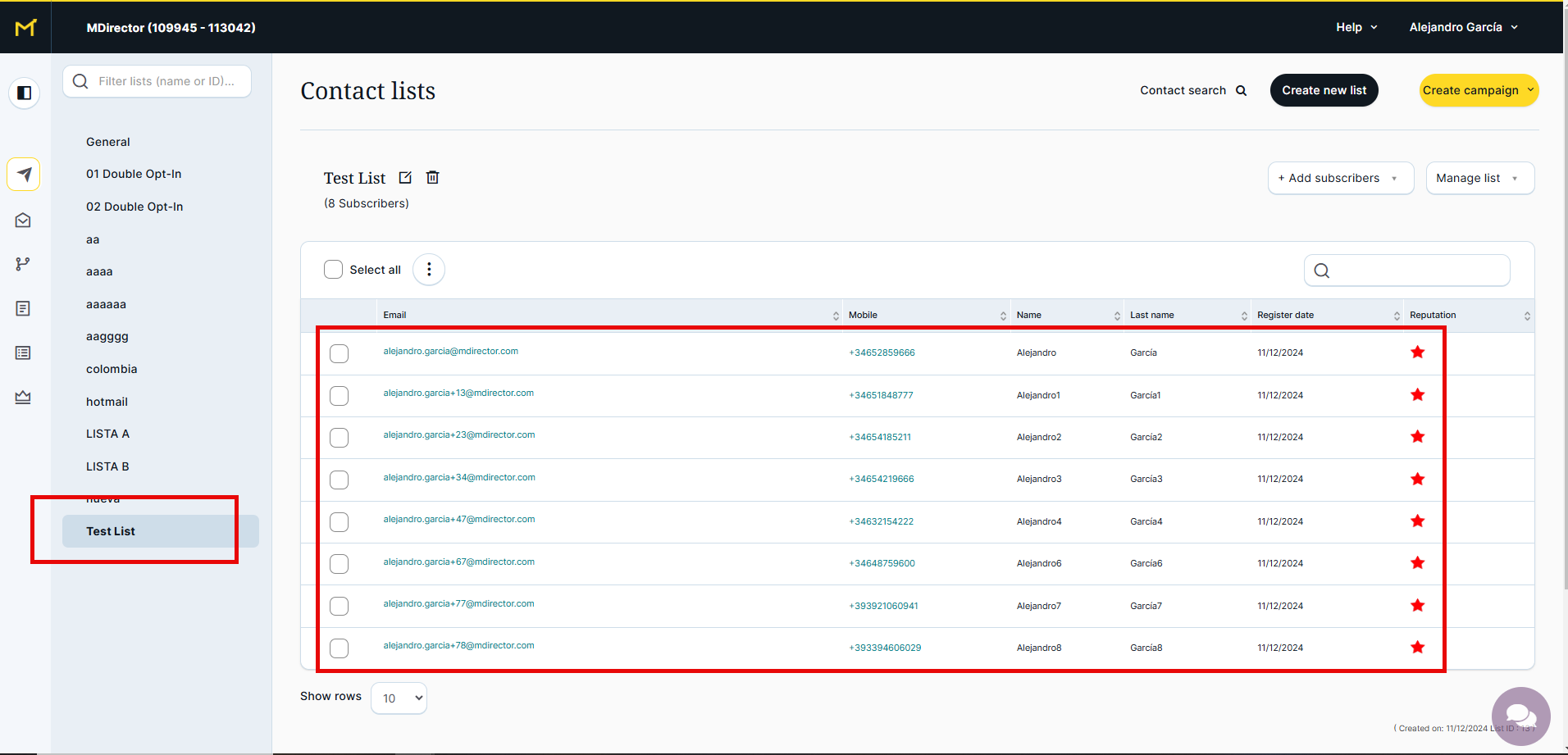This screenshot has width=1568, height=755.
Task: Open the chat support bubble
Action: [1520, 716]
